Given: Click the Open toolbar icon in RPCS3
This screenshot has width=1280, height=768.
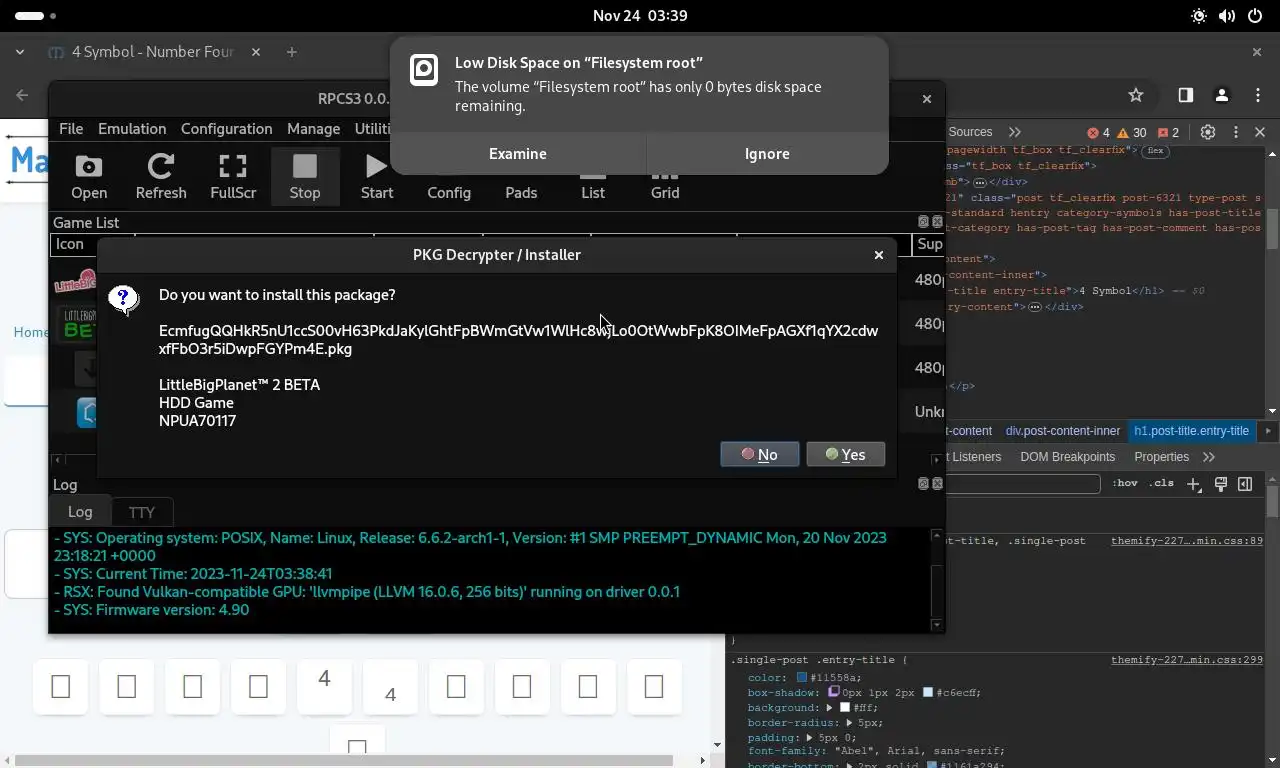Looking at the screenshot, I should tap(89, 177).
